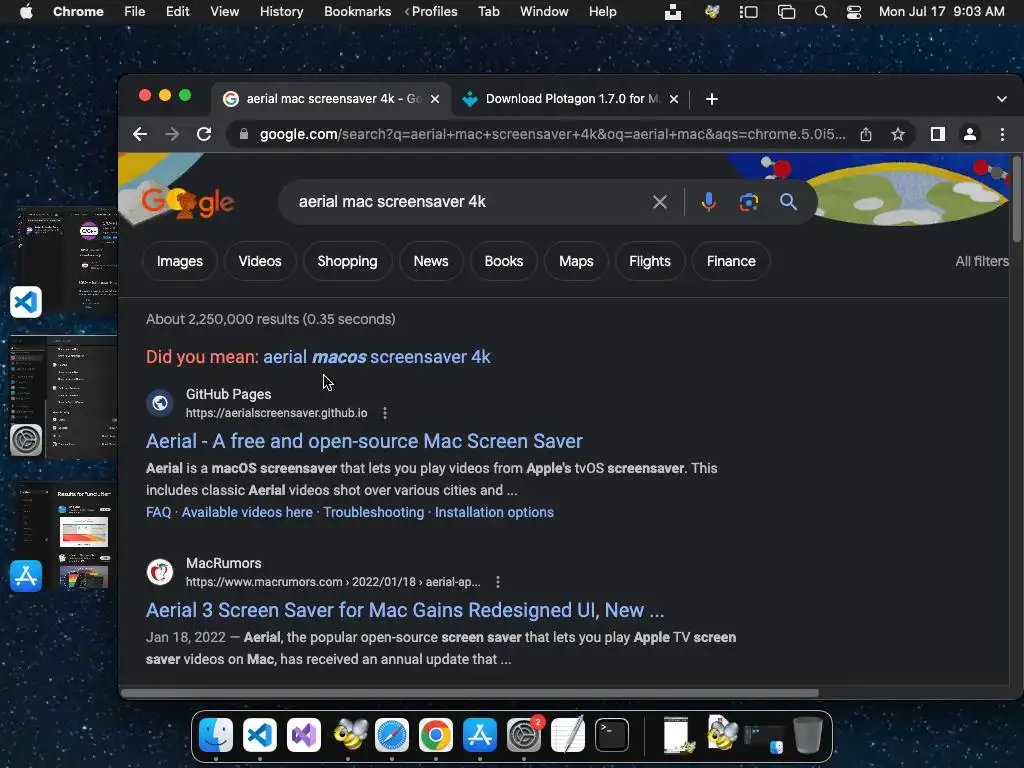Open the Troubleshooting sitelink
The height and width of the screenshot is (768, 1024).
(374, 513)
